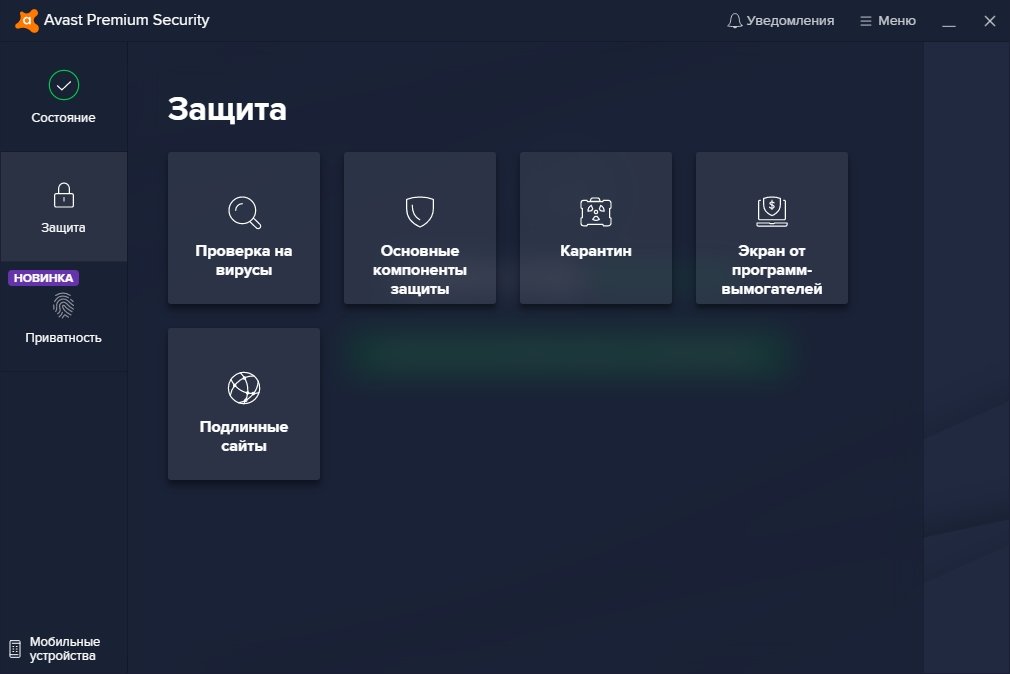Go to the Приватность section
Image resolution: width=1010 pixels, height=674 pixels.
[64, 338]
